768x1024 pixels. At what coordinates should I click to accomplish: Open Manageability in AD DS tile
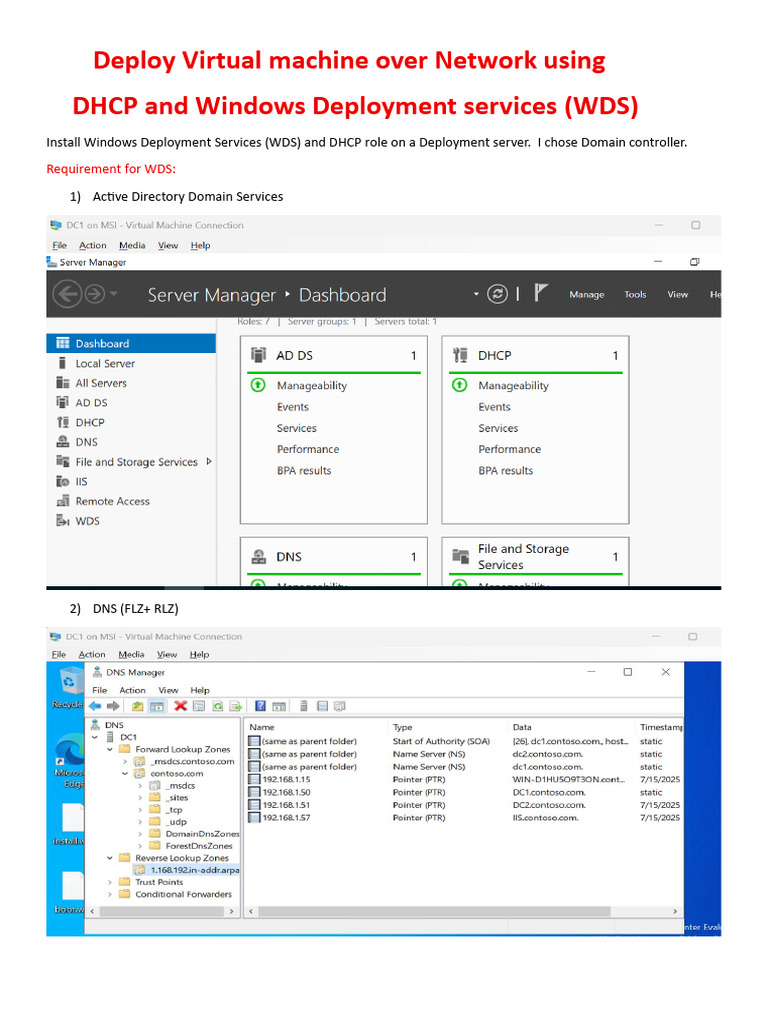pyautogui.click(x=312, y=386)
